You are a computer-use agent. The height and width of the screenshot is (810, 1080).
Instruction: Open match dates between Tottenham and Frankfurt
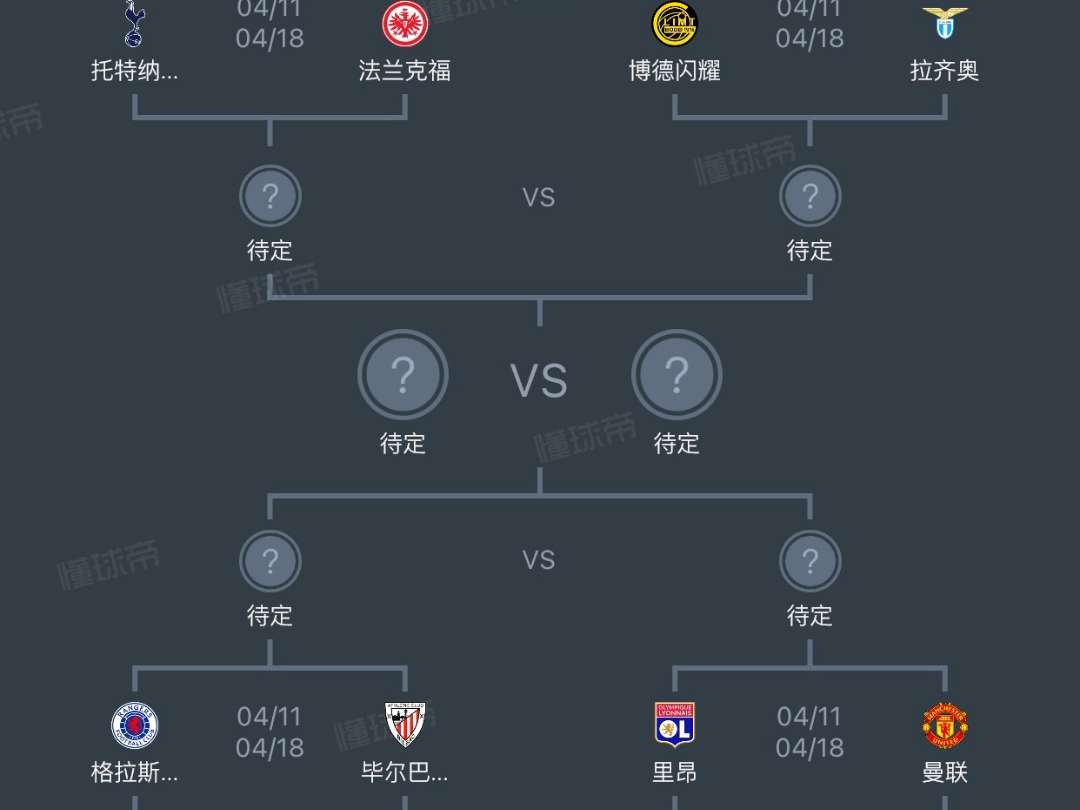[x=269, y=24]
